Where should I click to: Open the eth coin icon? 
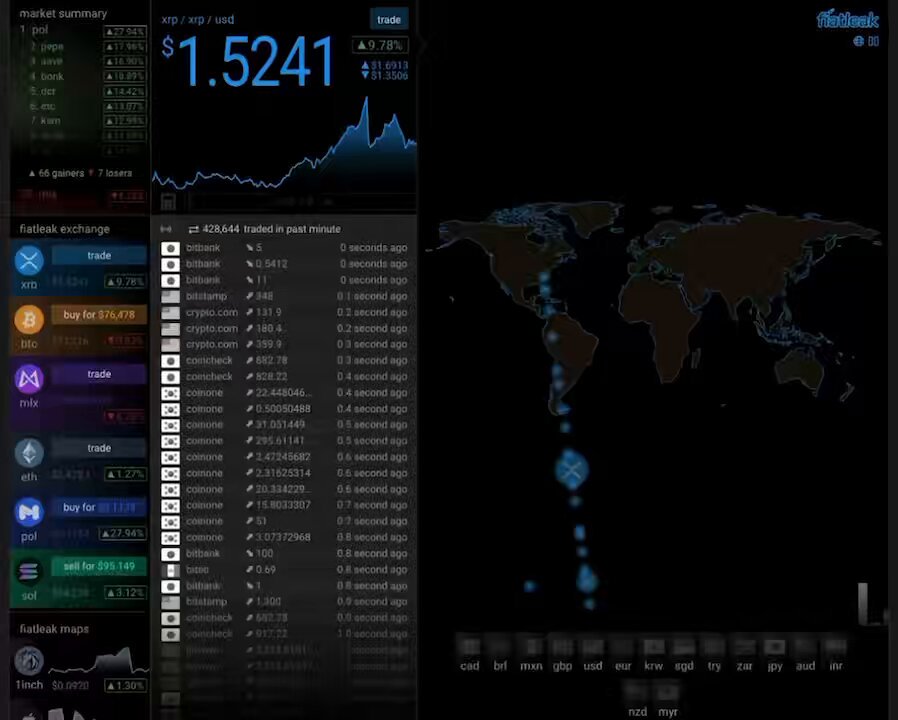29,453
